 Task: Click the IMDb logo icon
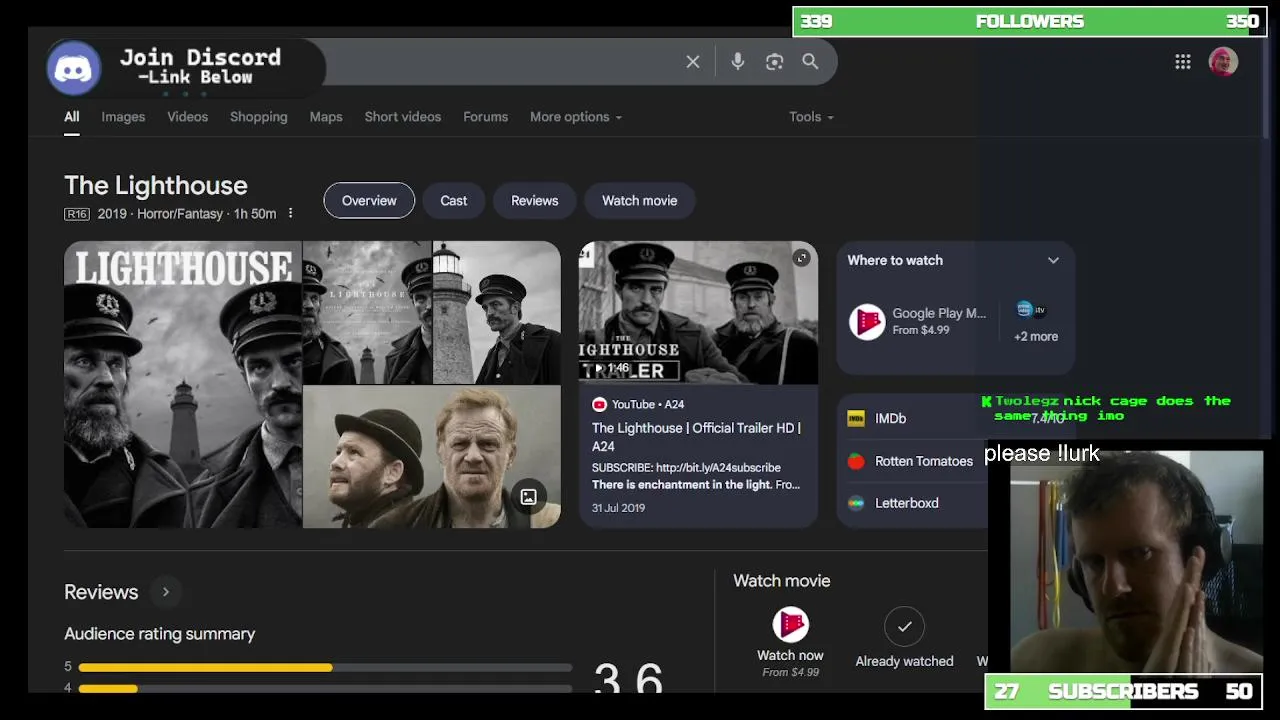(x=856, y=419)
